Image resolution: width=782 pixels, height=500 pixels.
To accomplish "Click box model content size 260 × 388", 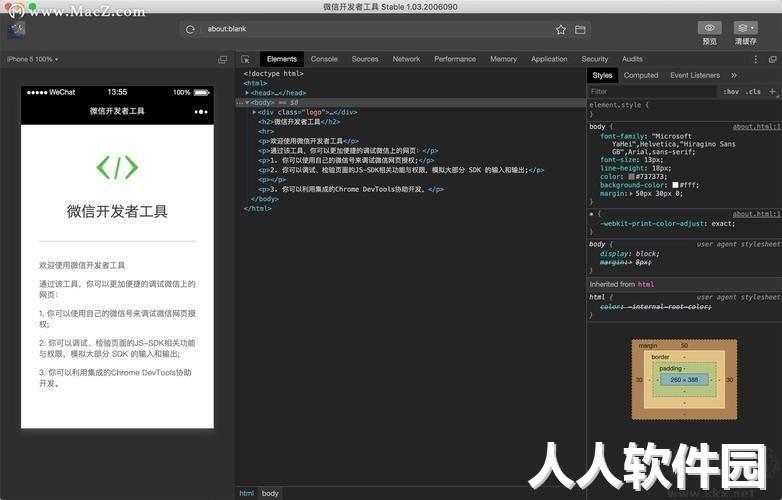I will click(684, 380).
